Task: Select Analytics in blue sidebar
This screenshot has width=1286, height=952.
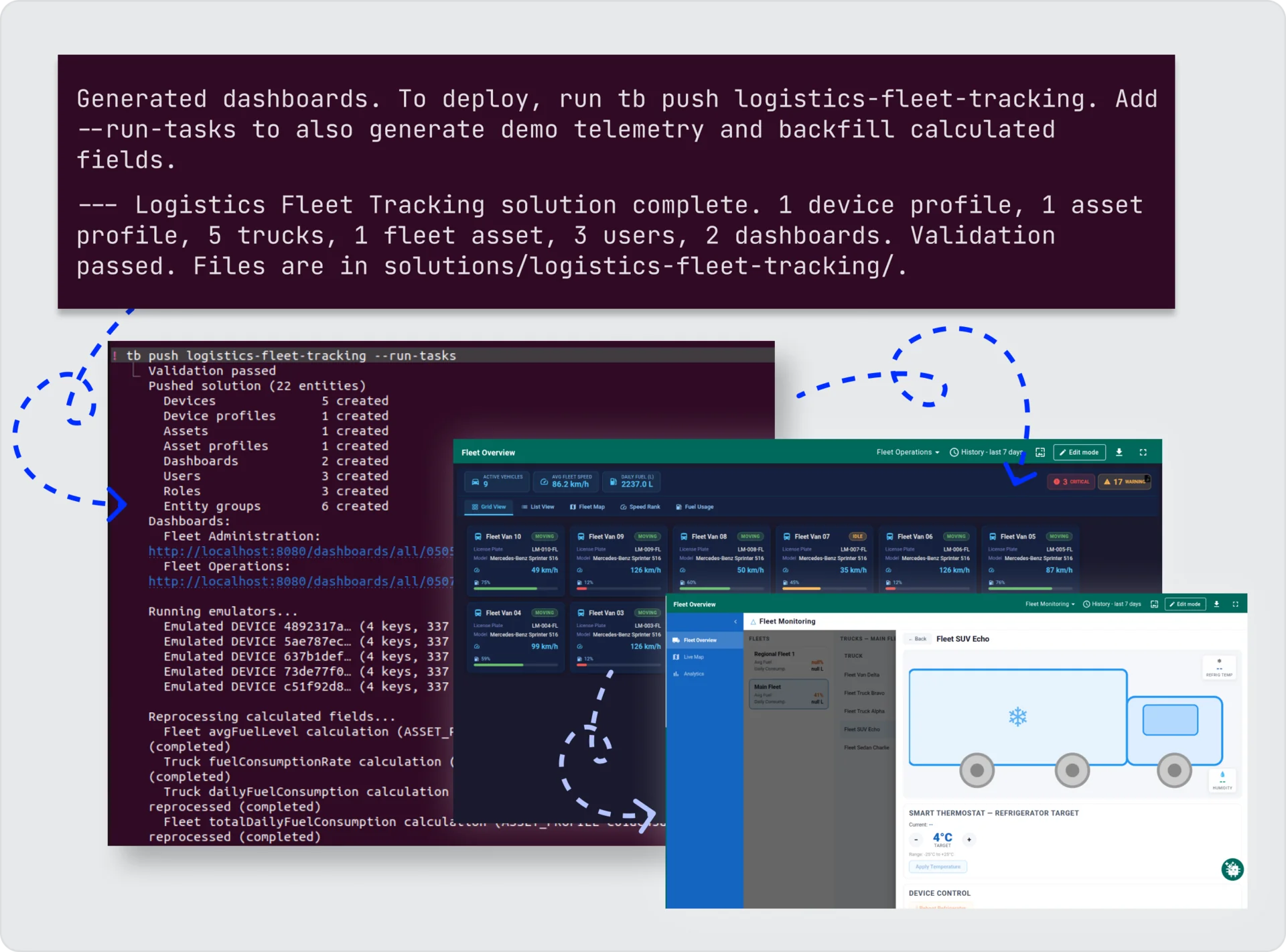Action: [703, 674]
